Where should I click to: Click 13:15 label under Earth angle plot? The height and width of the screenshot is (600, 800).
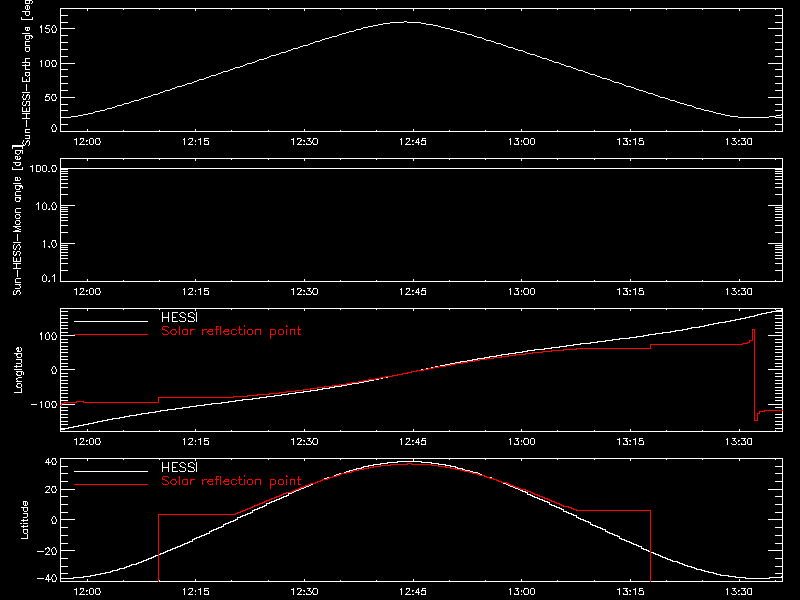[630, 141]
